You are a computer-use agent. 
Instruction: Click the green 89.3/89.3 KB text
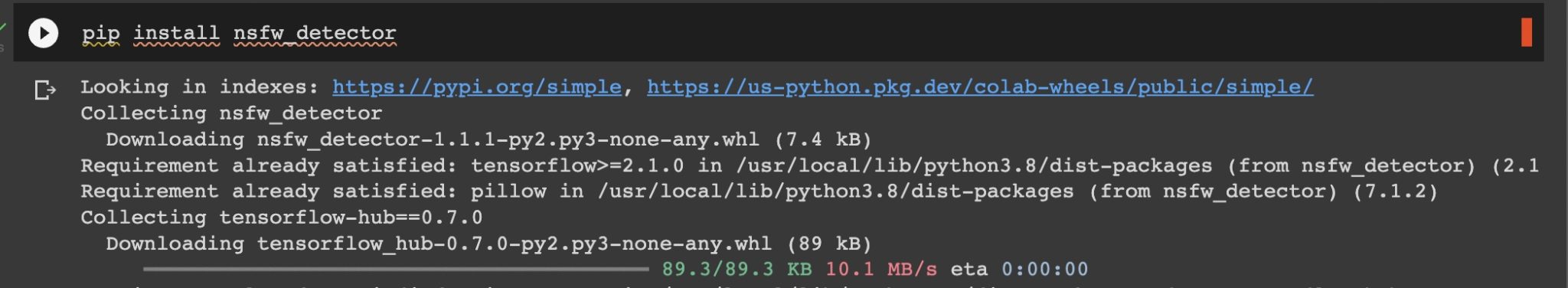click(737, 269)
